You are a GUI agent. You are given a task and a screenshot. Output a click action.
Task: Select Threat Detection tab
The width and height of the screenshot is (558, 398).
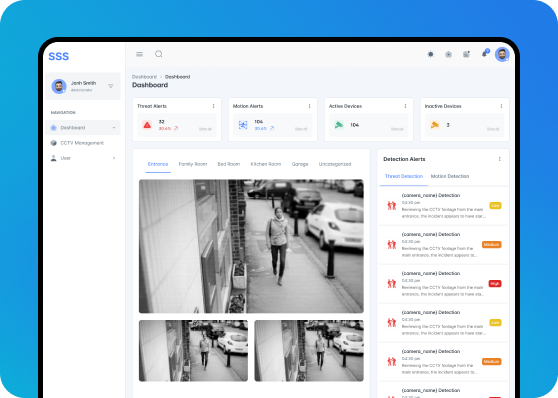coord(404,176)
